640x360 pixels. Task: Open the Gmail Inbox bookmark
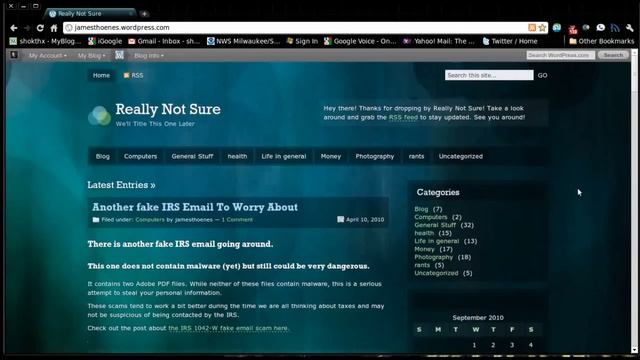coord(164,41)
